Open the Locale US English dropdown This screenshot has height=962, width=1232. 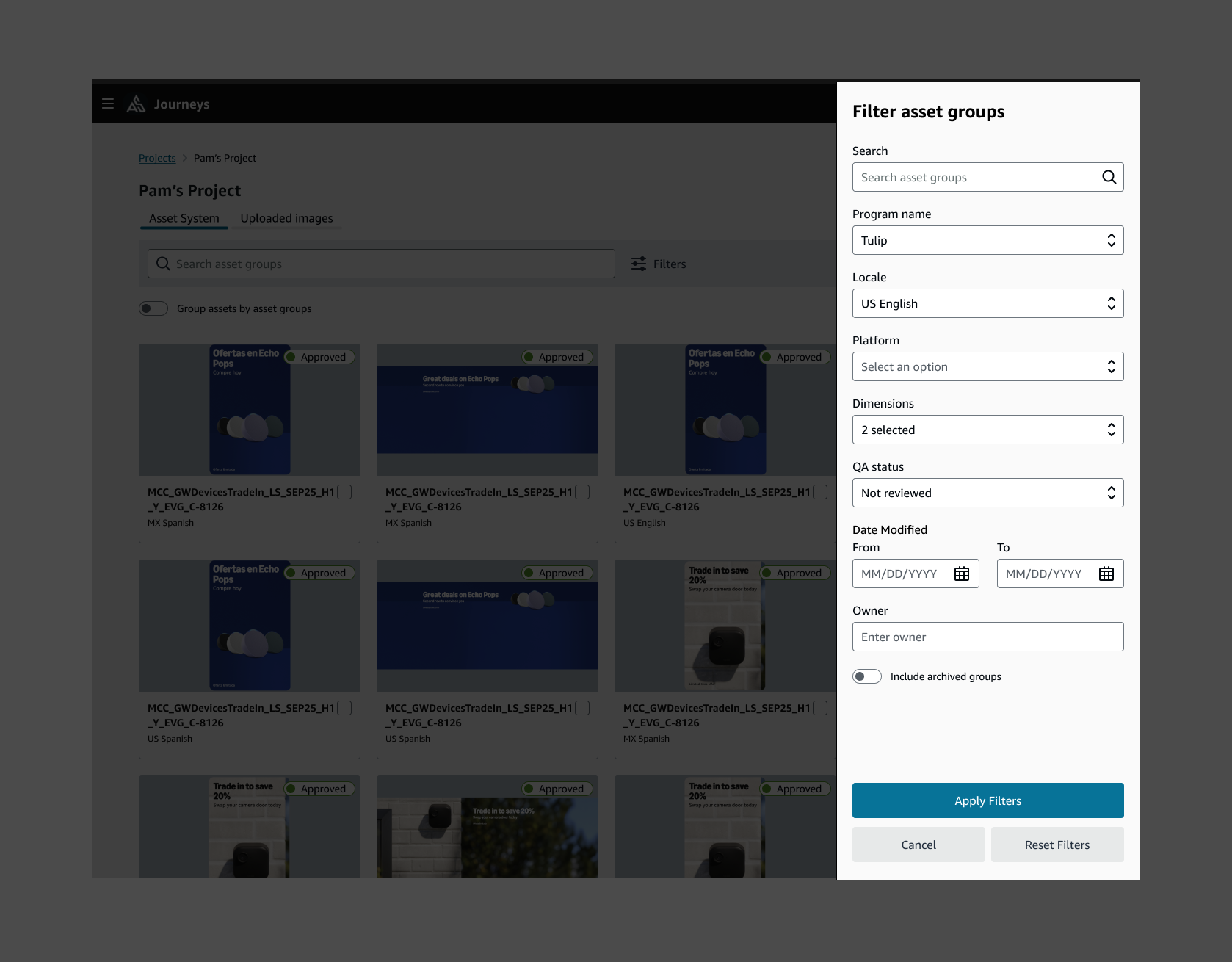[x=988, y=303]
